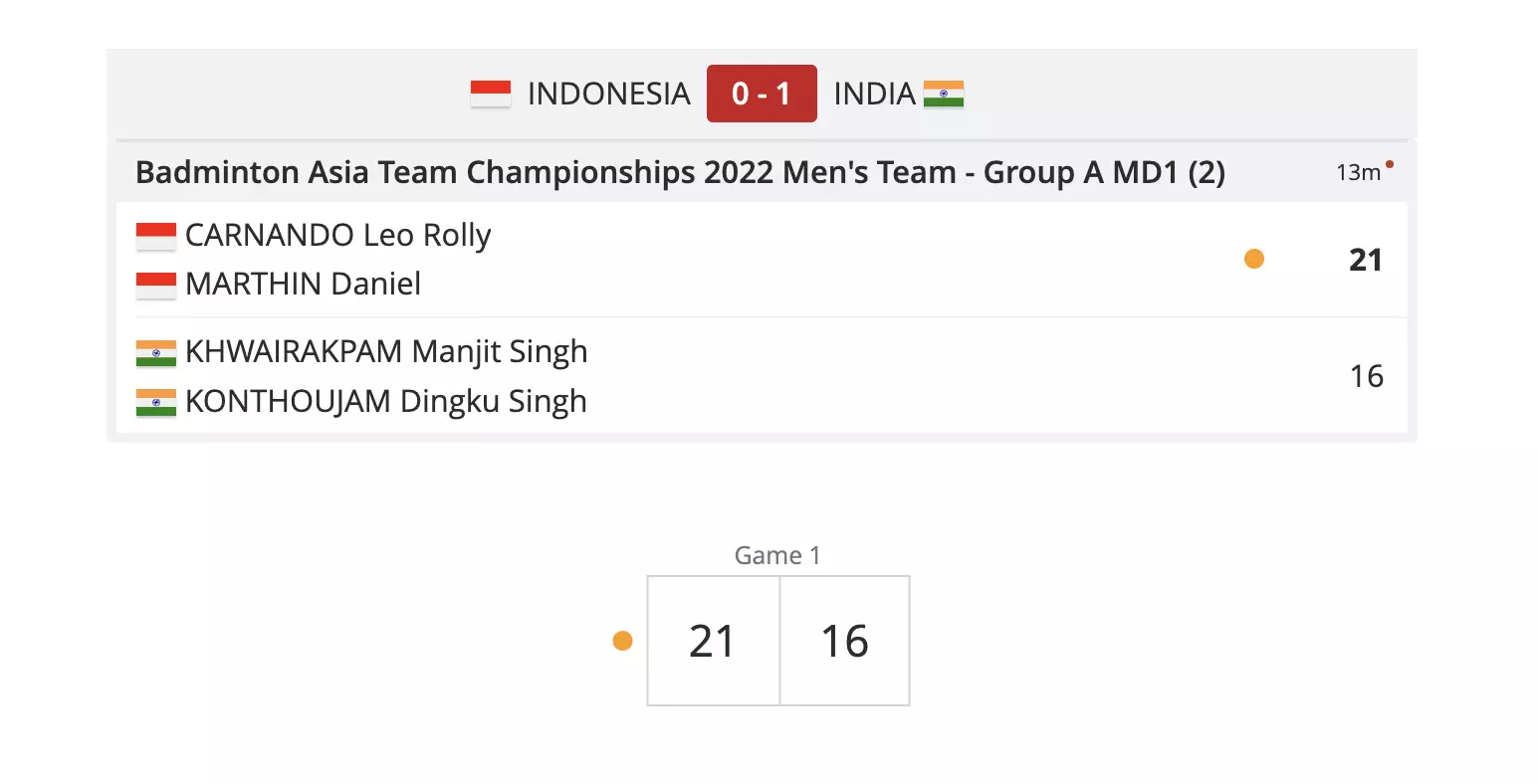1537x784 pixels.
Task: Select player MARTHIN Daniel
Action: click(303, 285)
